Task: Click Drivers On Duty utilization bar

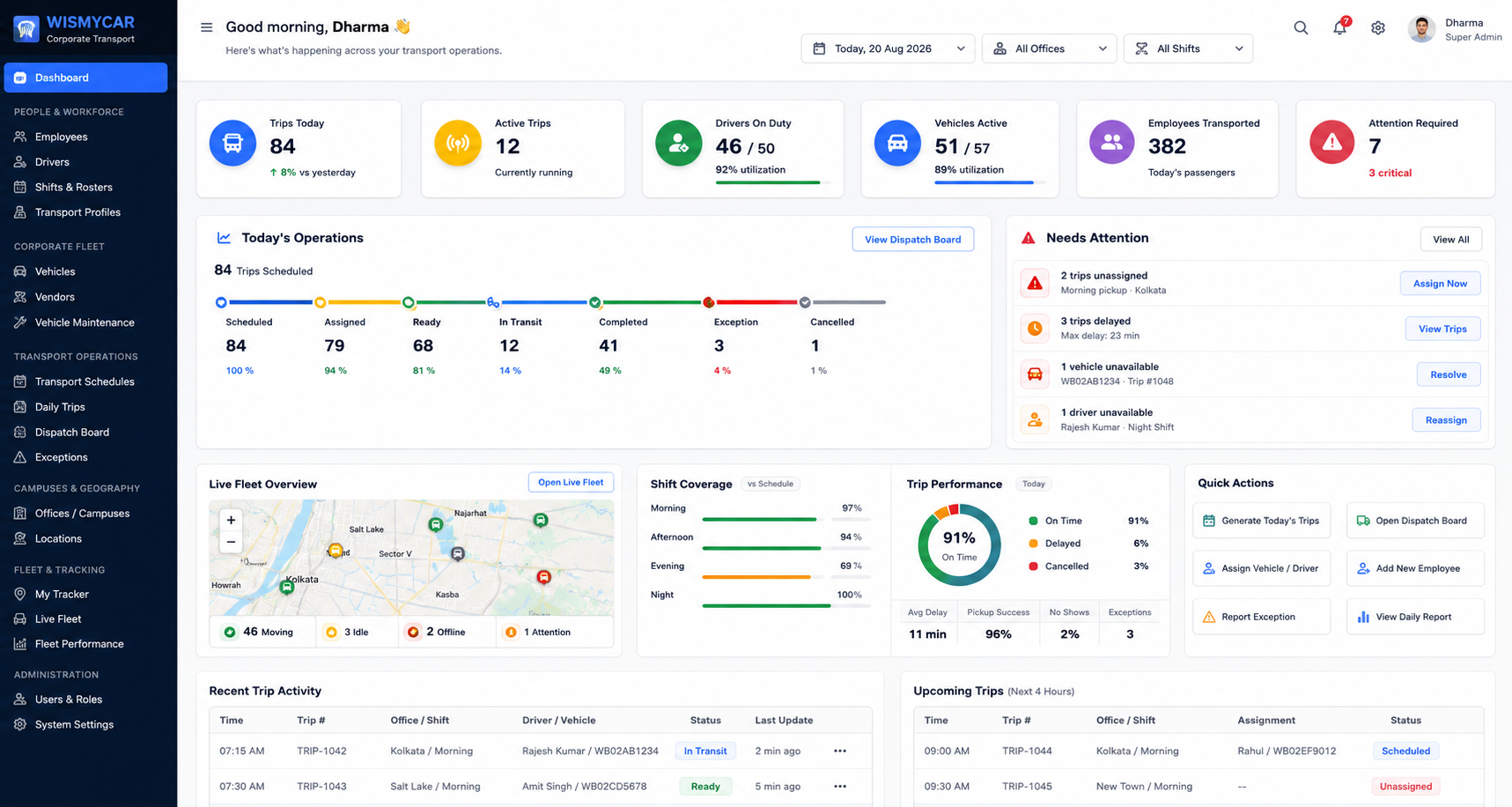Action: pos(773,182)
